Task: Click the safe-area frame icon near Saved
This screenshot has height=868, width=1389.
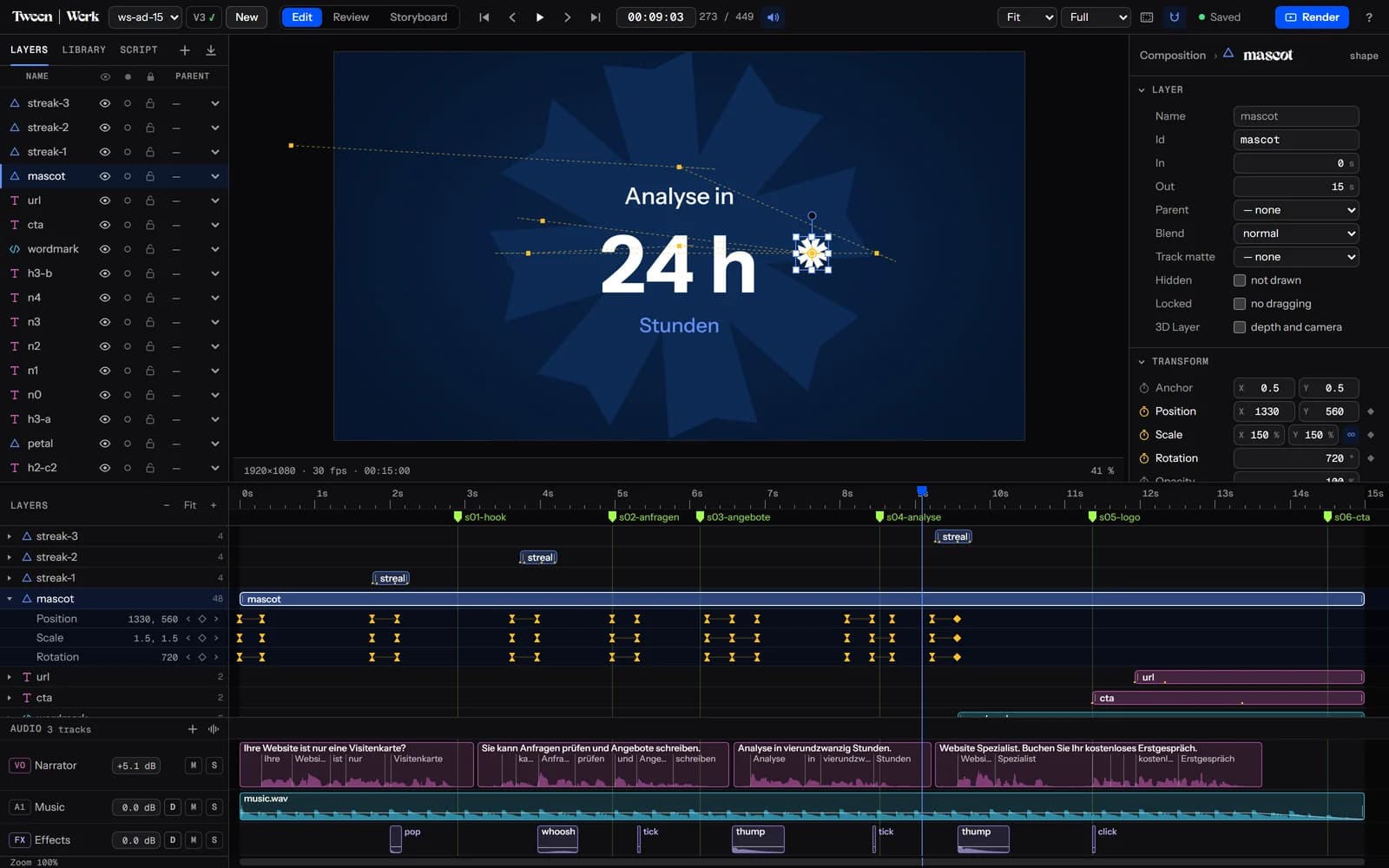Action: (1147, 17)
